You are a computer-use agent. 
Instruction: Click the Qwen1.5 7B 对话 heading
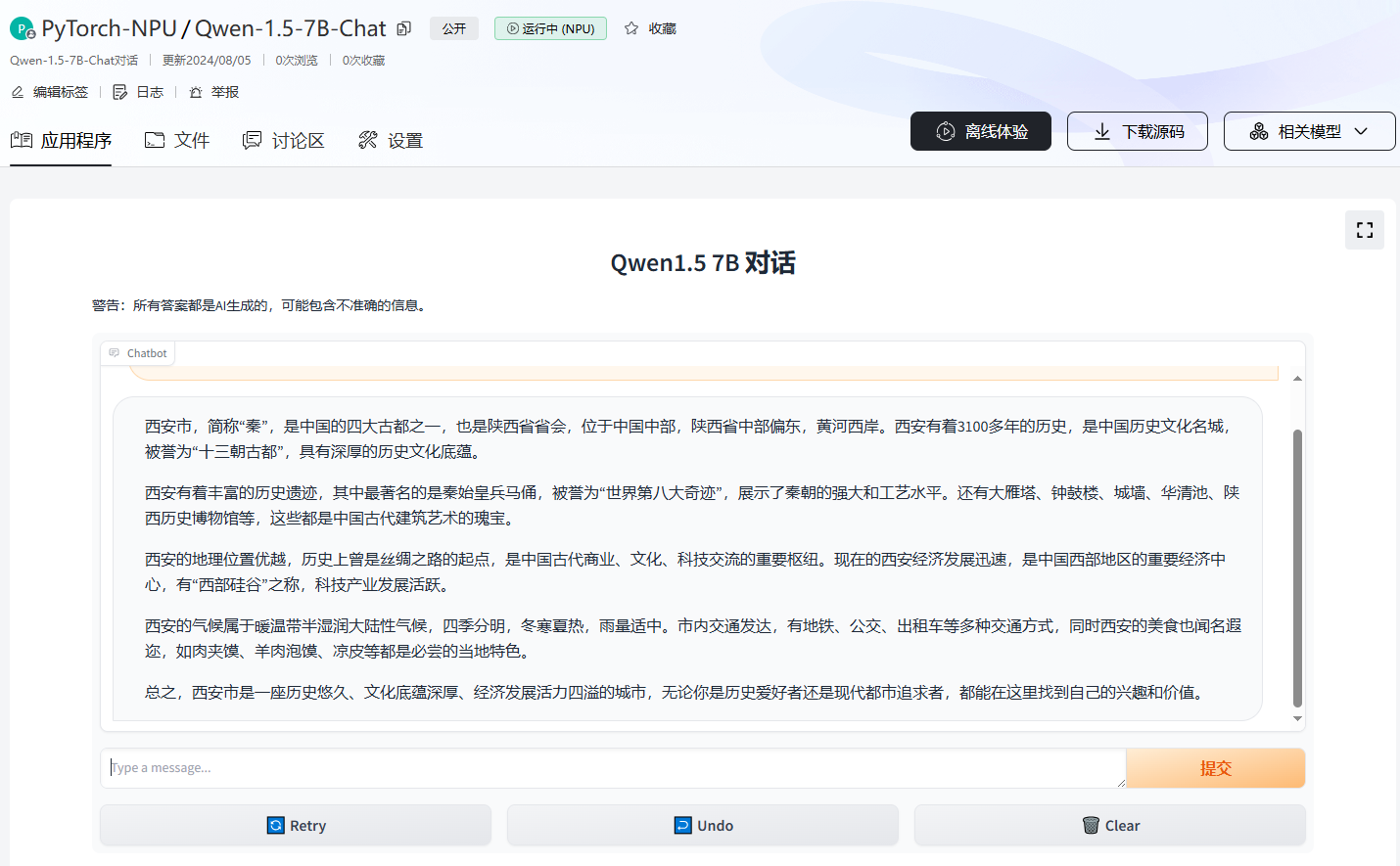pyautogui.click(x=703, y=262)
